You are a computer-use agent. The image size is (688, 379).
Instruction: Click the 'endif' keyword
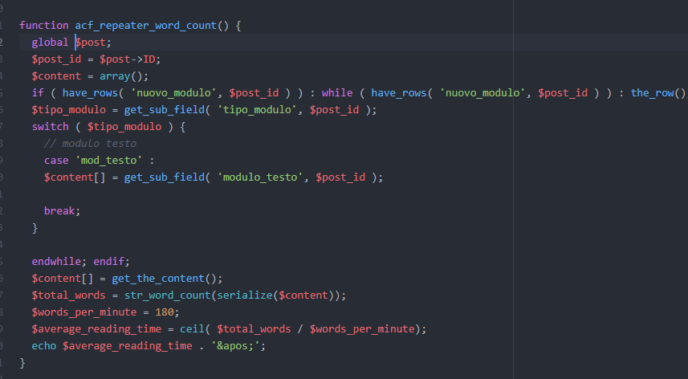coord(109,261)
